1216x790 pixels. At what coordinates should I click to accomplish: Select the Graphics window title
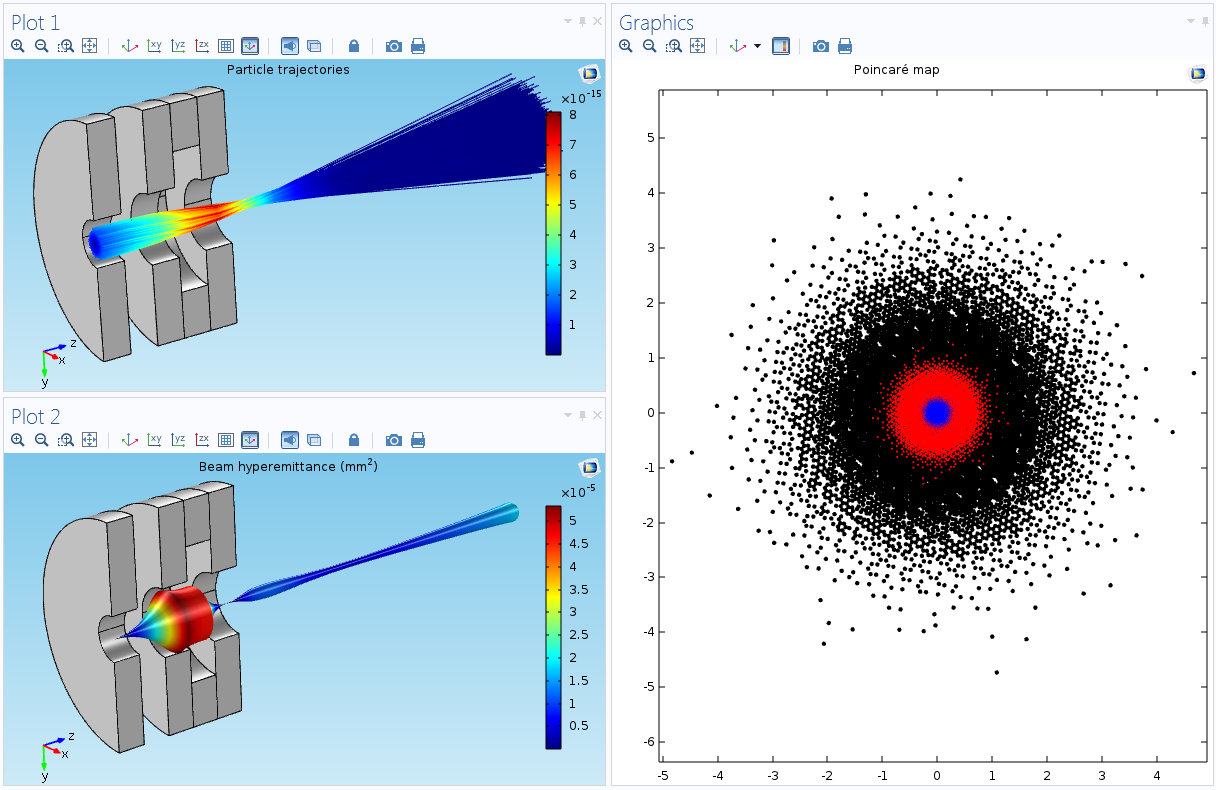(x=656, y=22)
